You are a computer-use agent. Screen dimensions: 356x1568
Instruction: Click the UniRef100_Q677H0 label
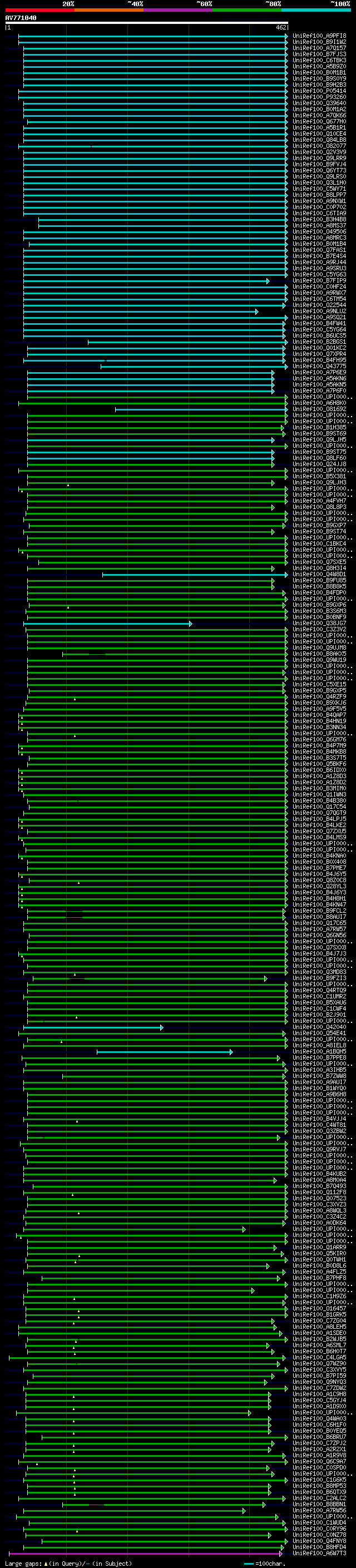[x=319, y=122]
